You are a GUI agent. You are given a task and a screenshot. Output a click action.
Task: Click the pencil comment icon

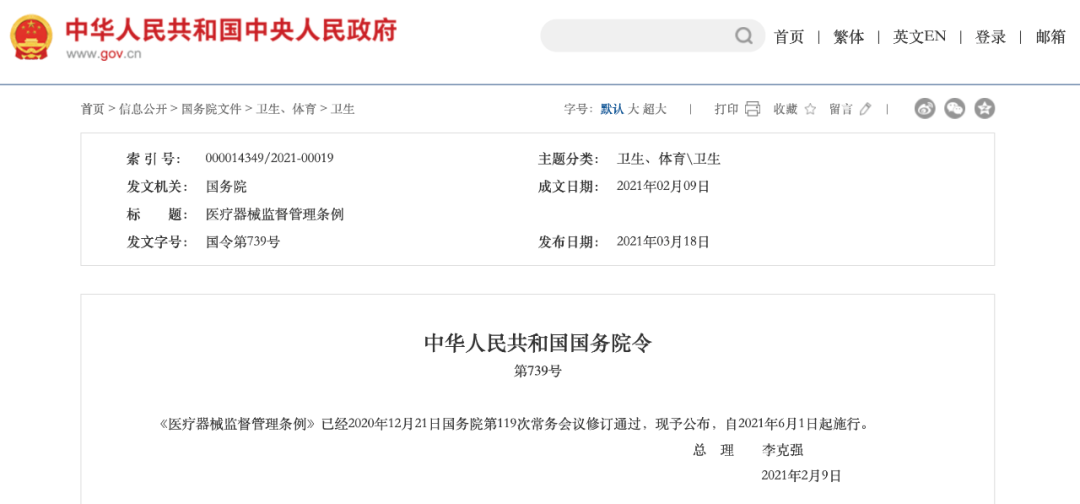[x=866, y=109]
